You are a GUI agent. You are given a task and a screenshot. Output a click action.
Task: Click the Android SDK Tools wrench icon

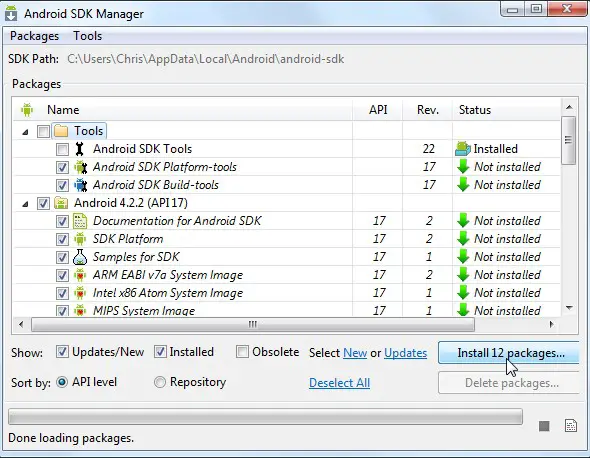(79, 149)
